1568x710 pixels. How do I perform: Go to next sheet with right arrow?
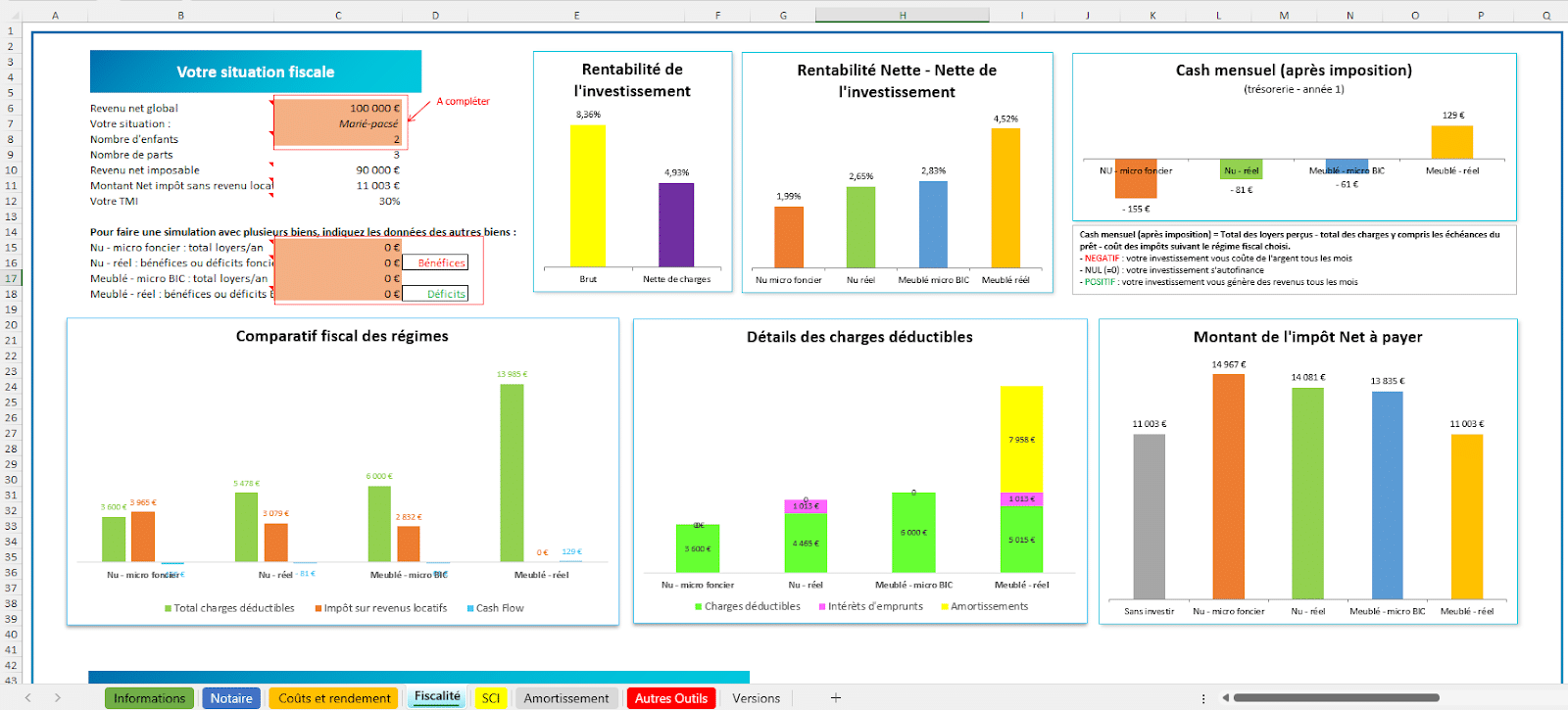58,698
